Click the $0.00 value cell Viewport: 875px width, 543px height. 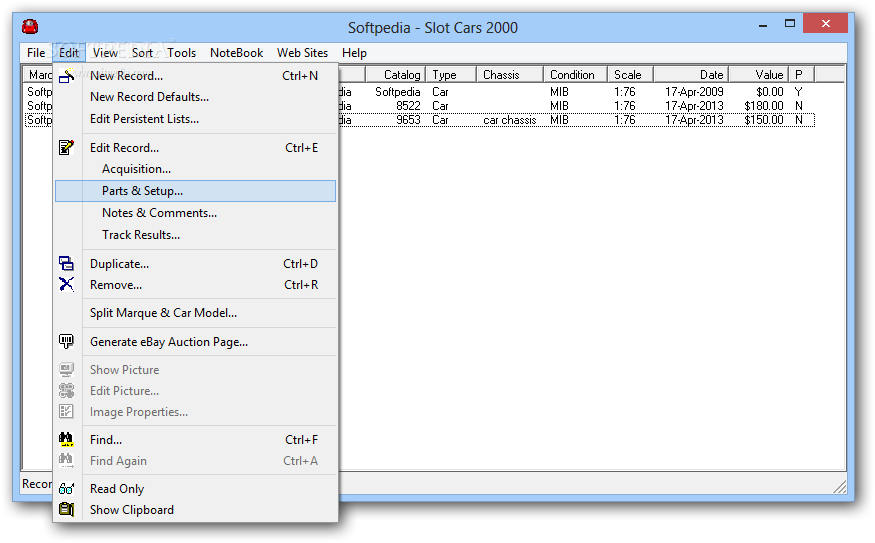tap(770, 92)
